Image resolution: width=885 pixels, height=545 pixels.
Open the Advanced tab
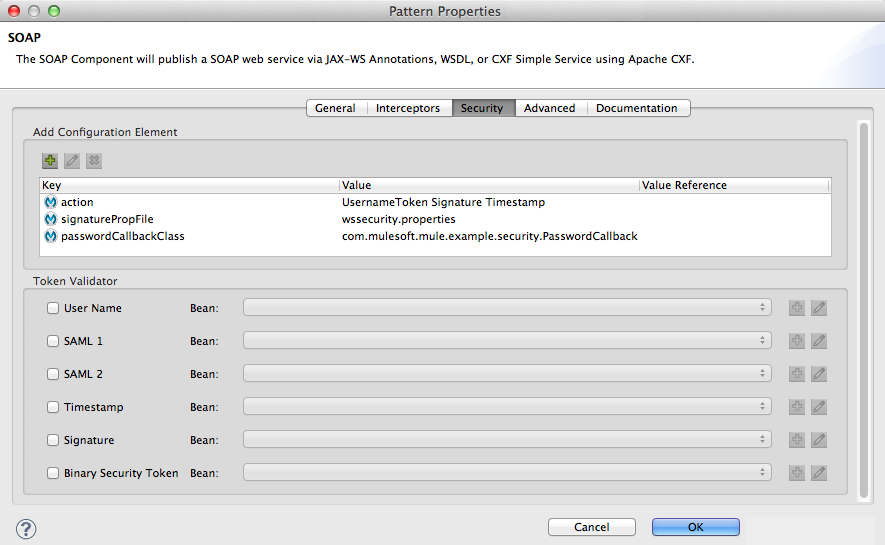point(549,108)
